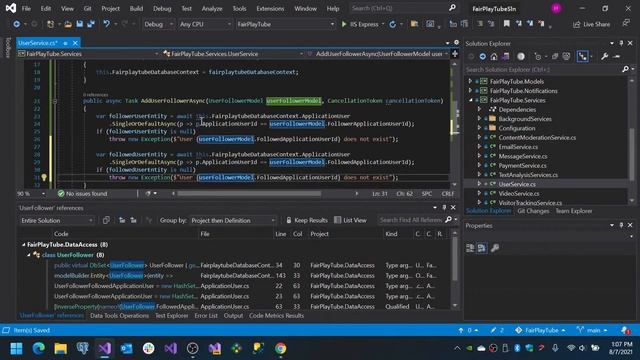The height and width of the screenshot is (360, 640).
Task: Collapse the AddUserFollowerAsync method outline
Action: pyautogui.click(x=55, y=101)
